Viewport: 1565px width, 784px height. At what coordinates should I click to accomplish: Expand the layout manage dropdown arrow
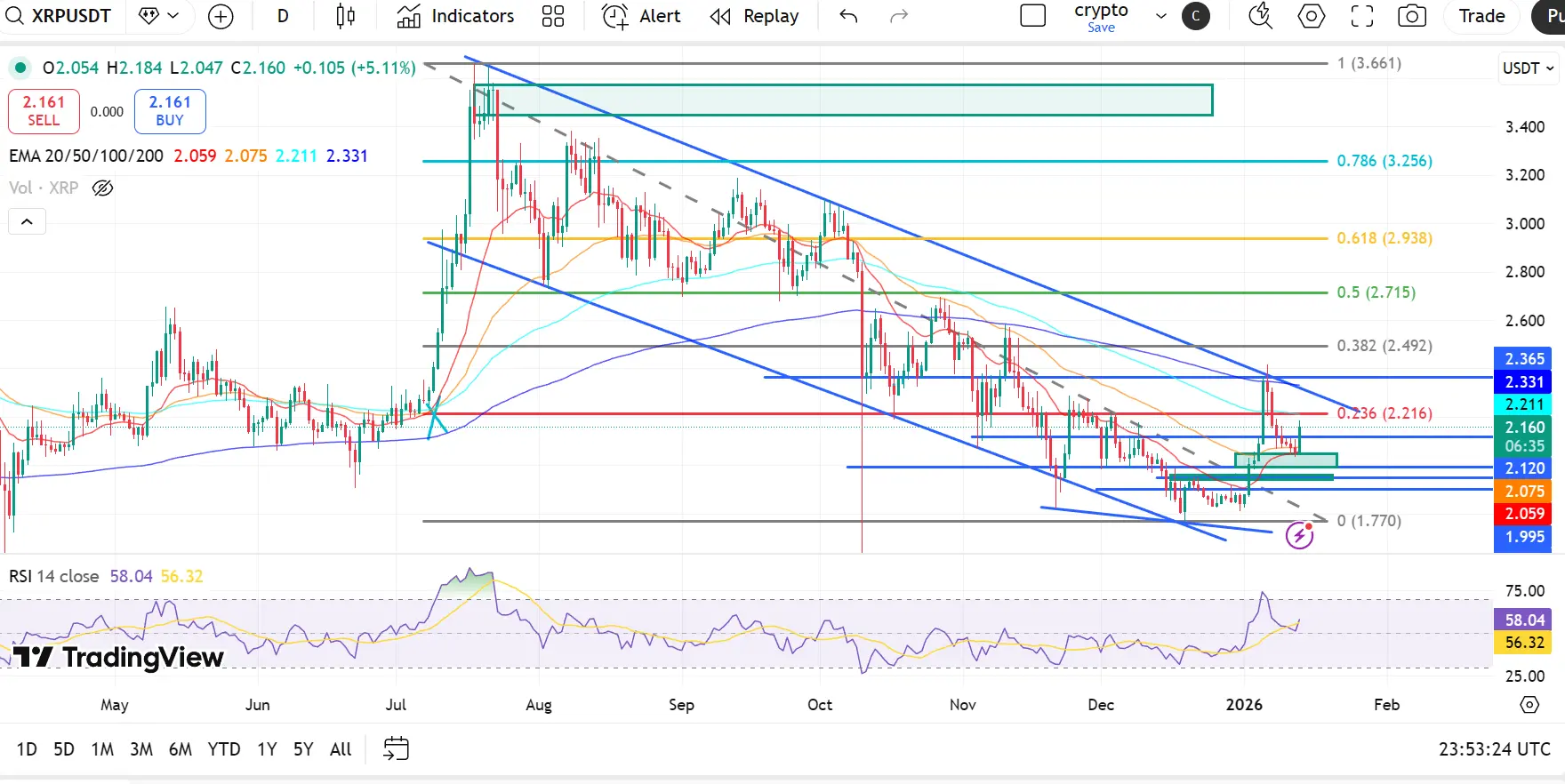pos(1160,16)
